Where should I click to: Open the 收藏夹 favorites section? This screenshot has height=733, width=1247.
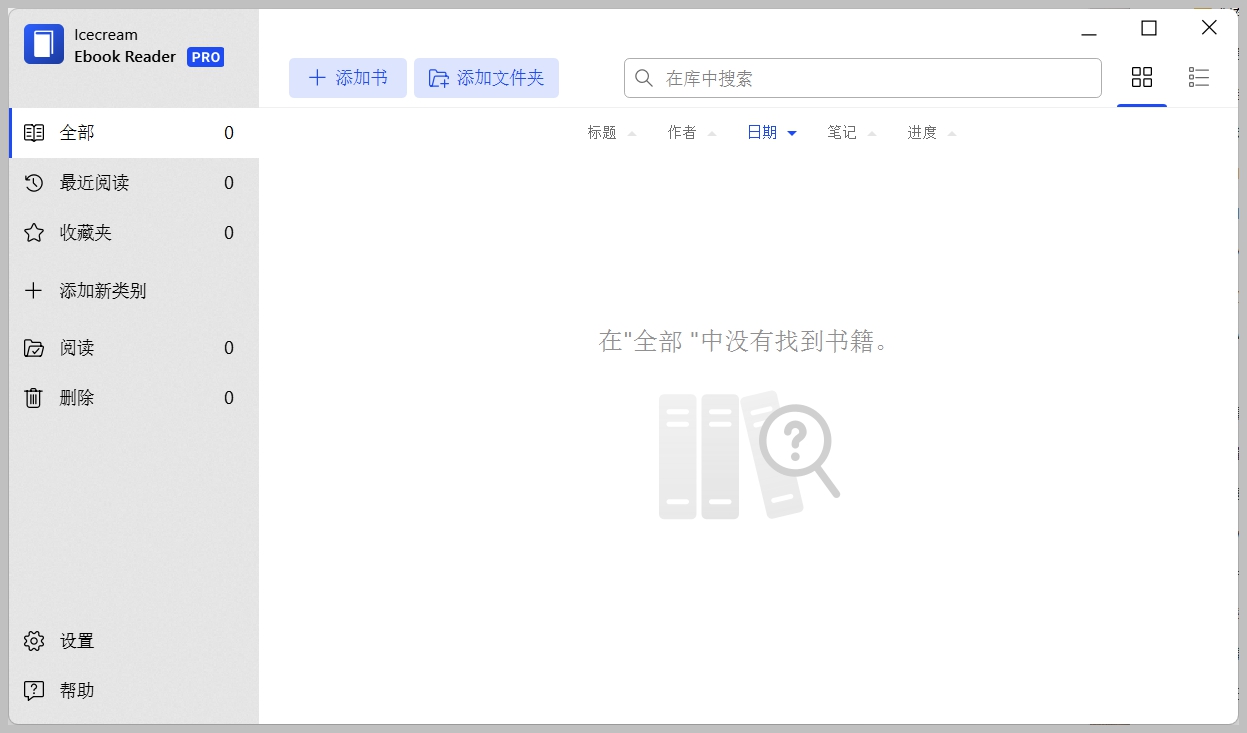[83, 232]
